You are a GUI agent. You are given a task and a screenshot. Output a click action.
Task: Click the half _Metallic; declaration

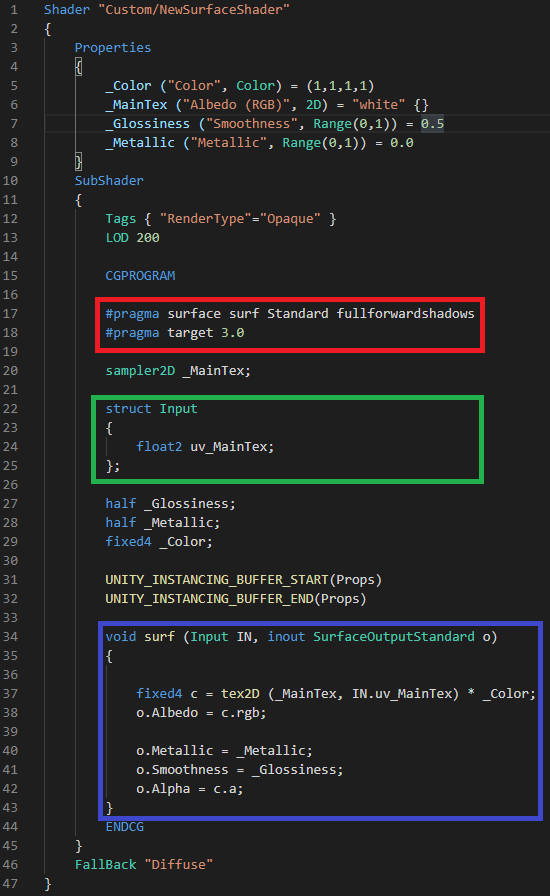[x=162, y=522]
